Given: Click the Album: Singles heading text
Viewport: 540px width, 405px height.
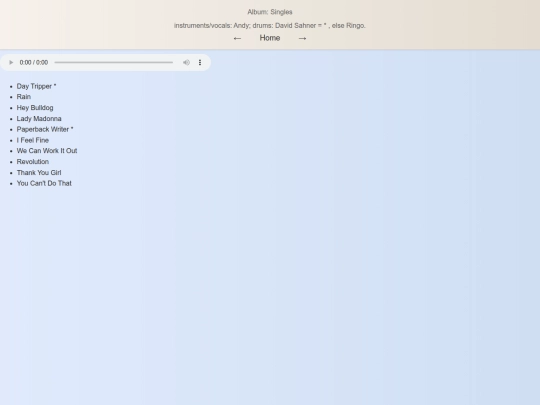Looking at the screenshot, I should 270,12.
